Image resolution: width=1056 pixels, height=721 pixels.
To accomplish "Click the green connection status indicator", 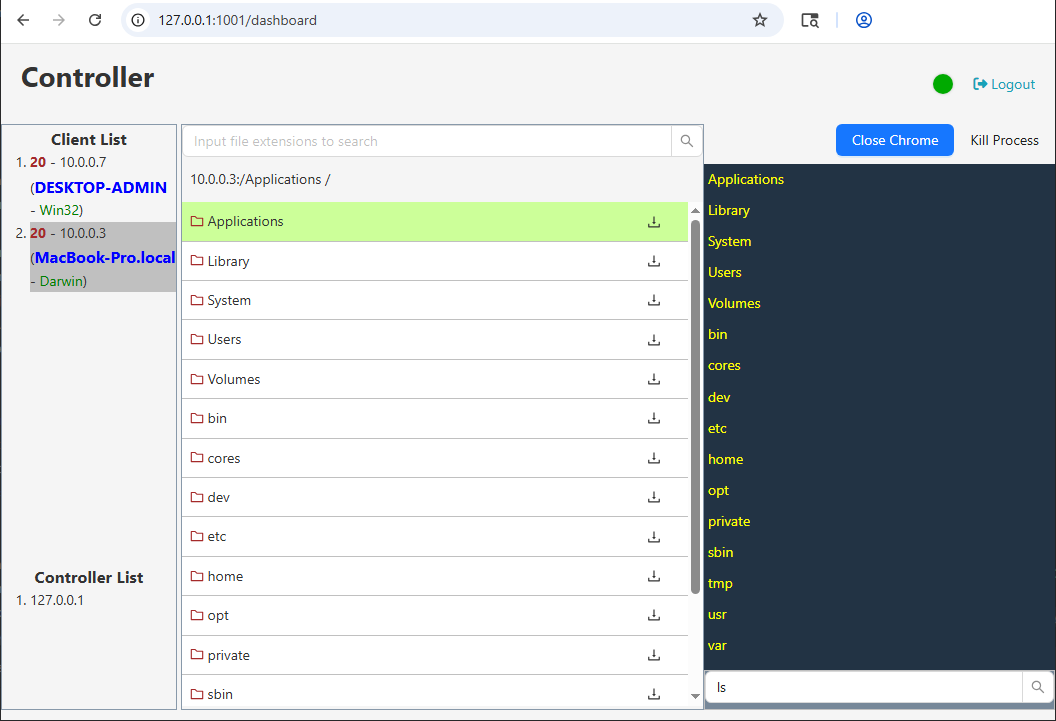I will (x=942, y=84).
